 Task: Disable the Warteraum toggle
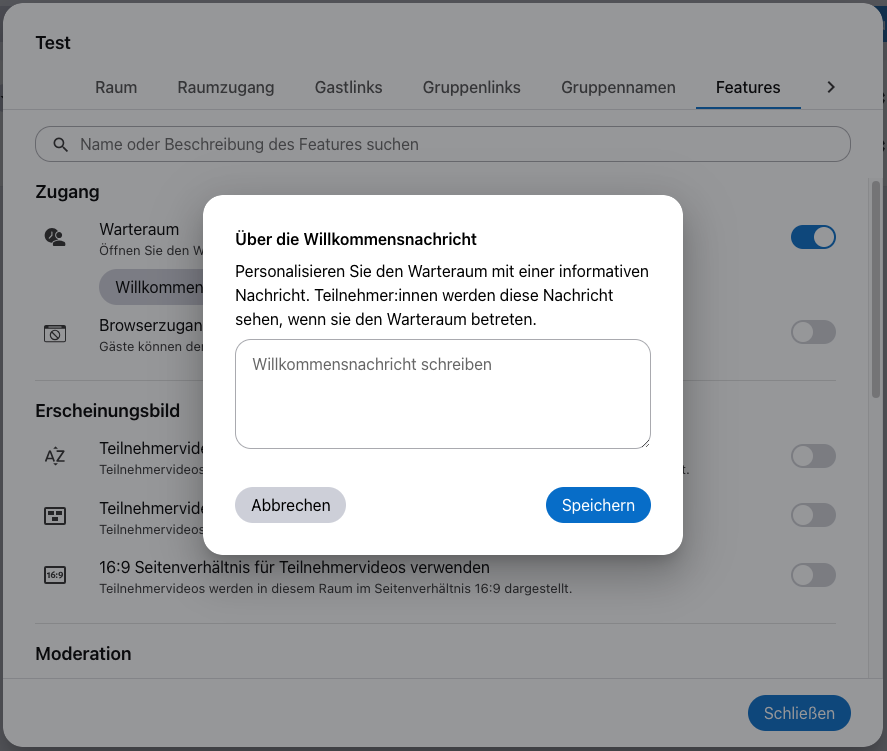pos(813,237)
